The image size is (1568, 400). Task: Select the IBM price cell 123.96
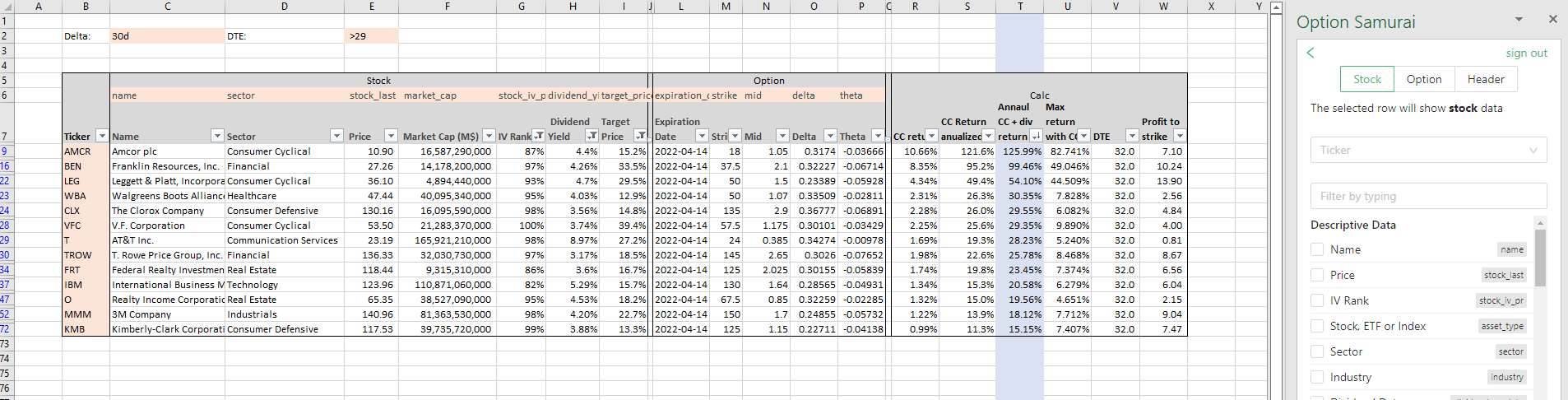pos(371,285)
